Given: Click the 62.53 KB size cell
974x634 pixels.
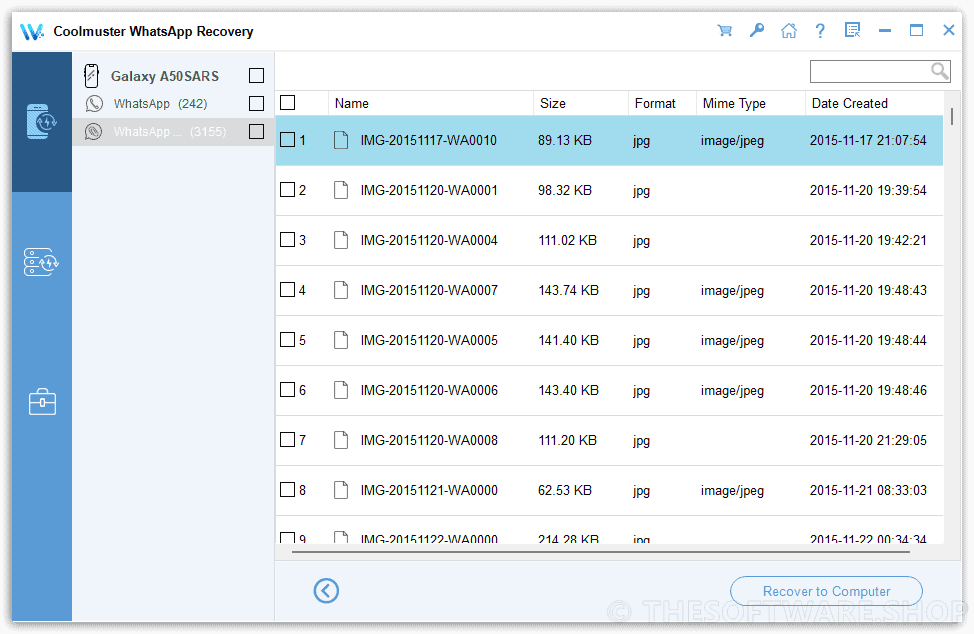Looking at the screenshot, I should point(565,490).
